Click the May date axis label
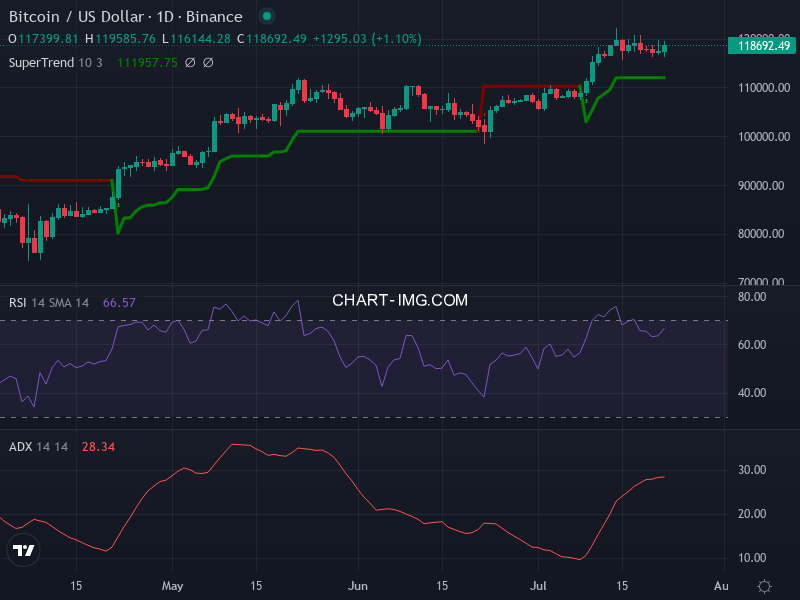 (172, 586)
